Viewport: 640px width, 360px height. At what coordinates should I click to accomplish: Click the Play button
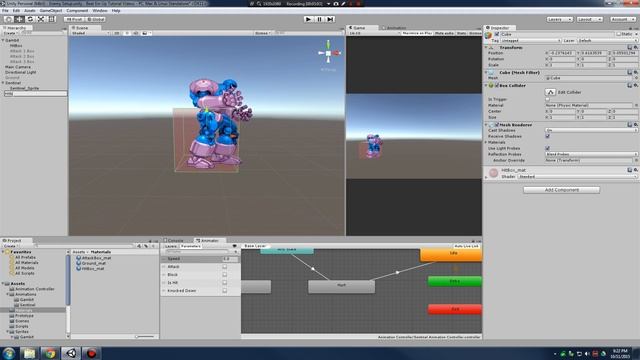point(309,19)
